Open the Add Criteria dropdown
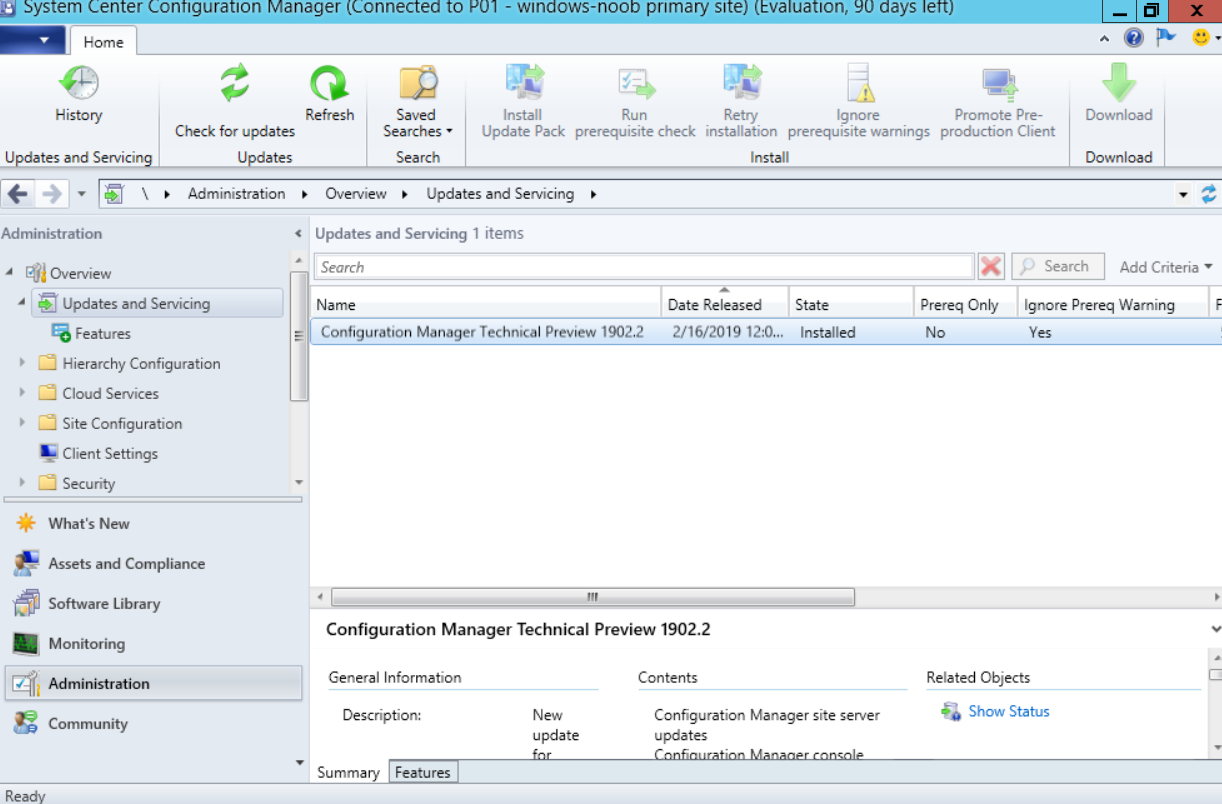 1166,267
